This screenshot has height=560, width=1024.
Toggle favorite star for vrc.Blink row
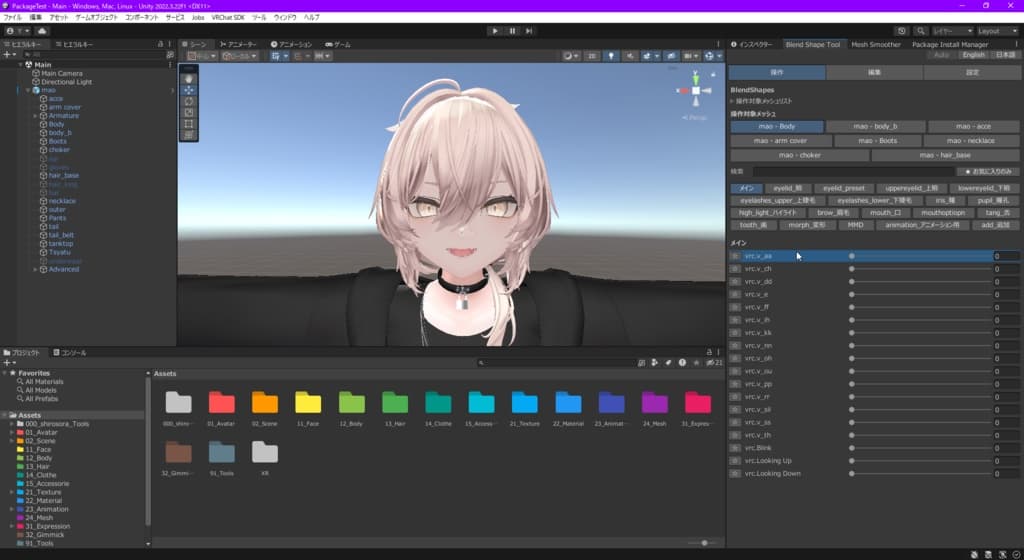point(735,448)
